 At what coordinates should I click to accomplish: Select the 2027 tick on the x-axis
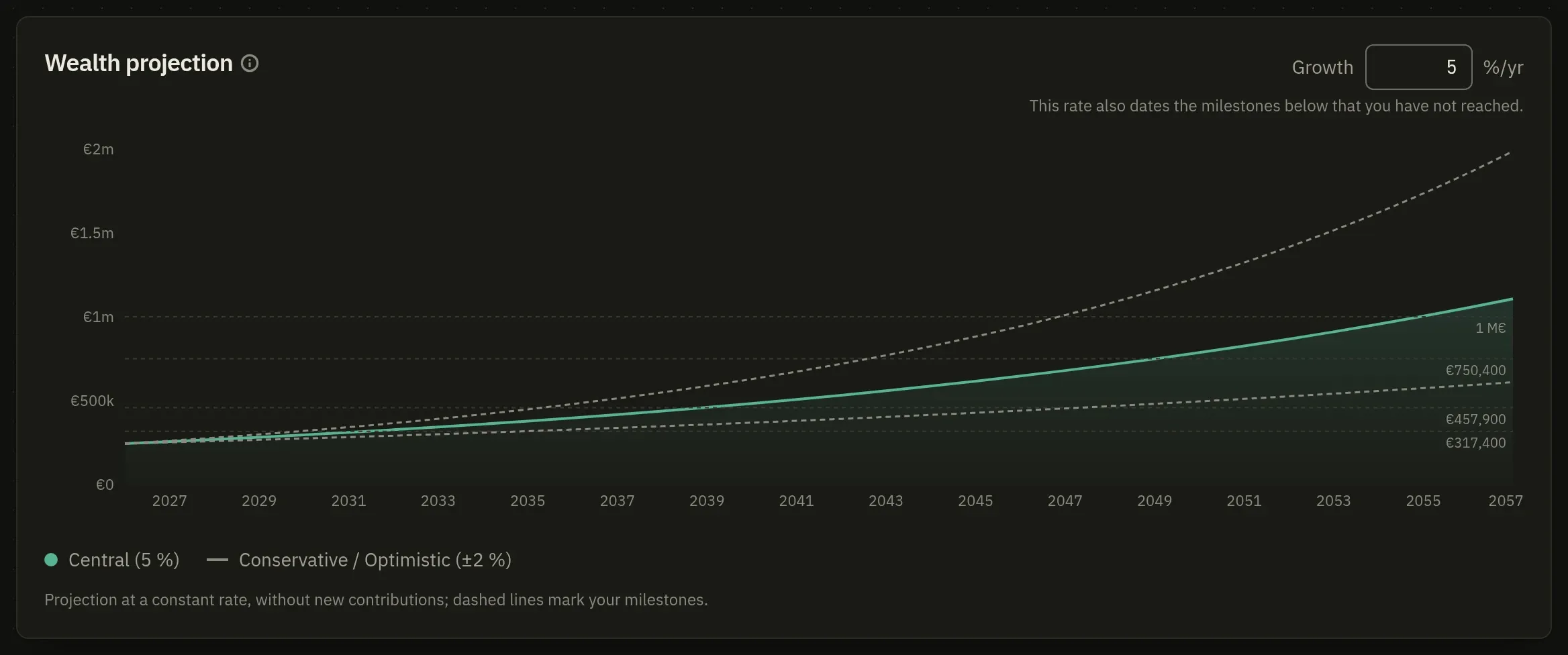point(169,501)
